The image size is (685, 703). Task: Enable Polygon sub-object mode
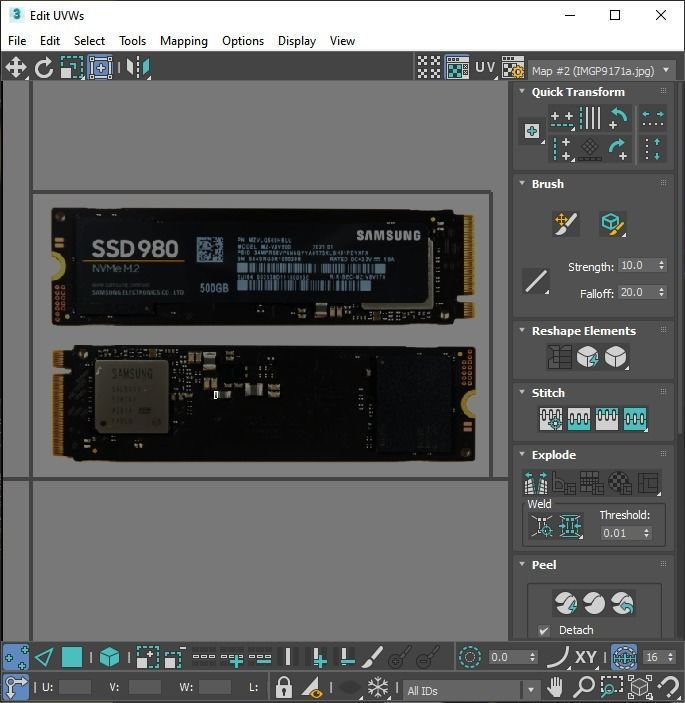click(72, 657)
